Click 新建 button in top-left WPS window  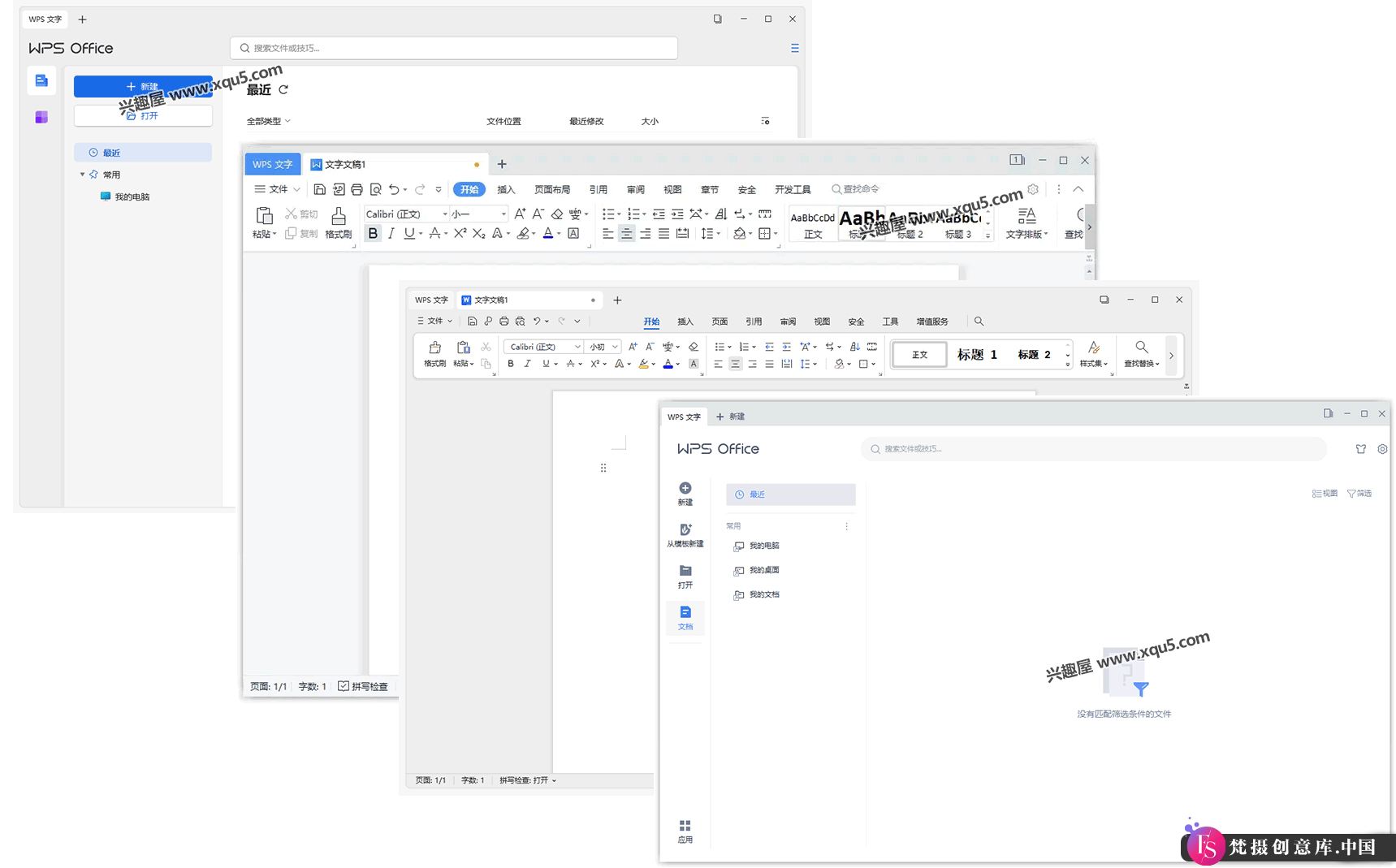[x=143, y=86]
